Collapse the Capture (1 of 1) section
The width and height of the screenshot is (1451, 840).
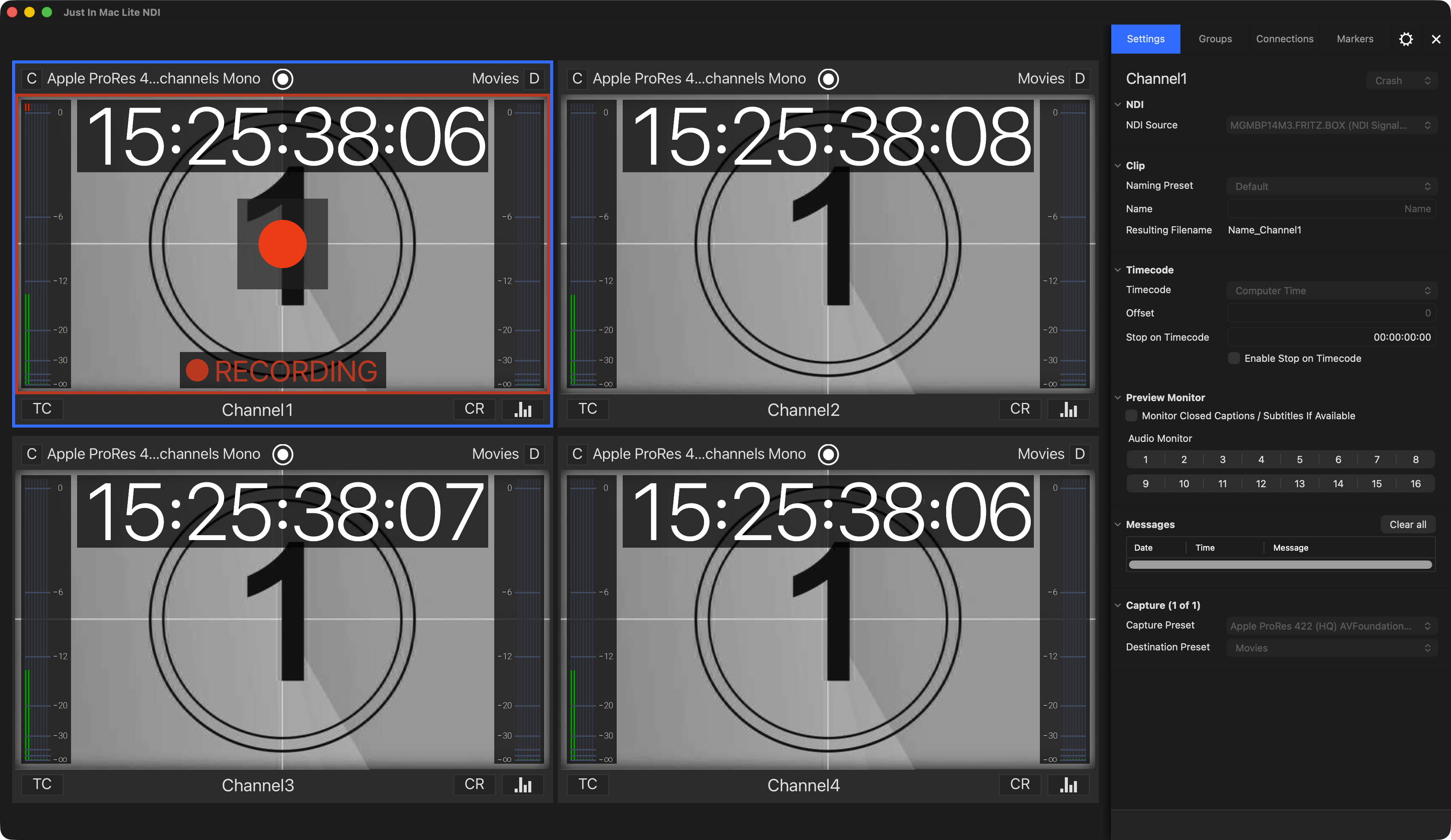(x=1118, y=605)
